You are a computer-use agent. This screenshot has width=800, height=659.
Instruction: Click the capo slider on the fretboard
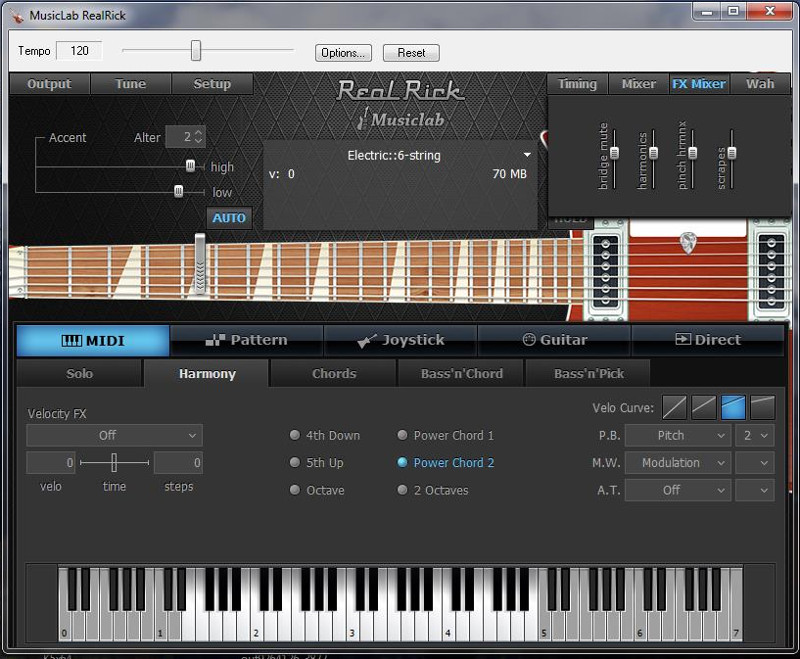point(200,263)
